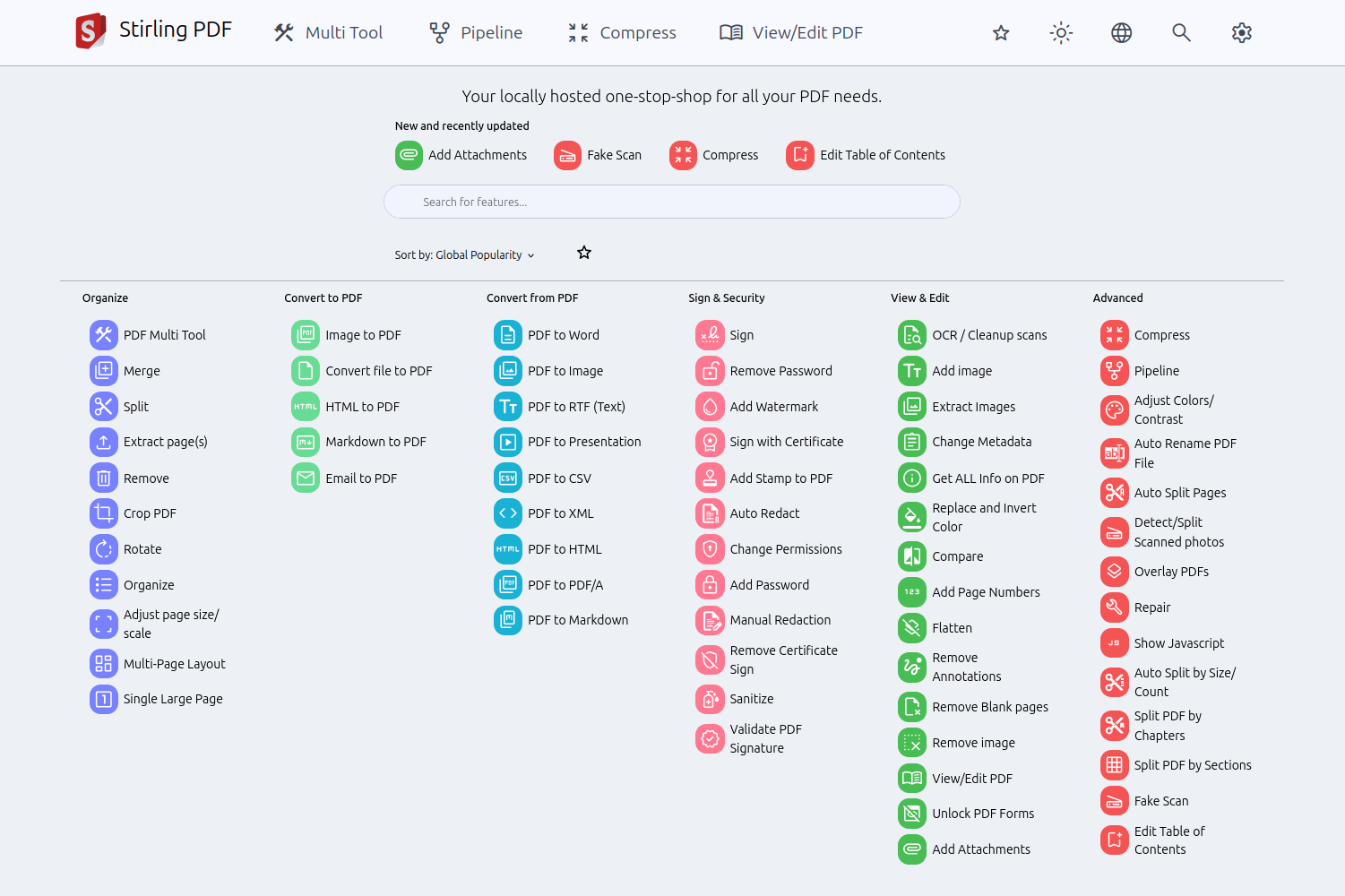Open Unlock PDF Forms tool
This screenshot has width=1345, height=896.
click(x=966, y=814)
